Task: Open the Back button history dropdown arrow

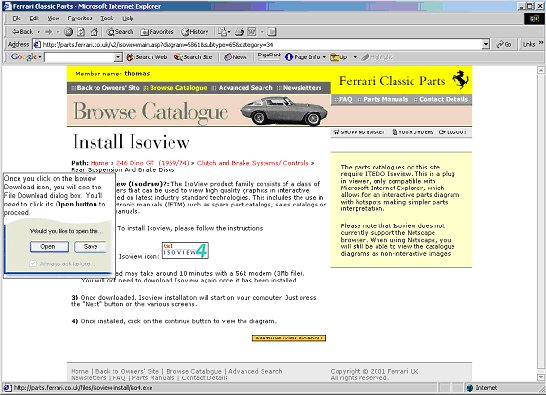Action: click(x=38, y=32)
